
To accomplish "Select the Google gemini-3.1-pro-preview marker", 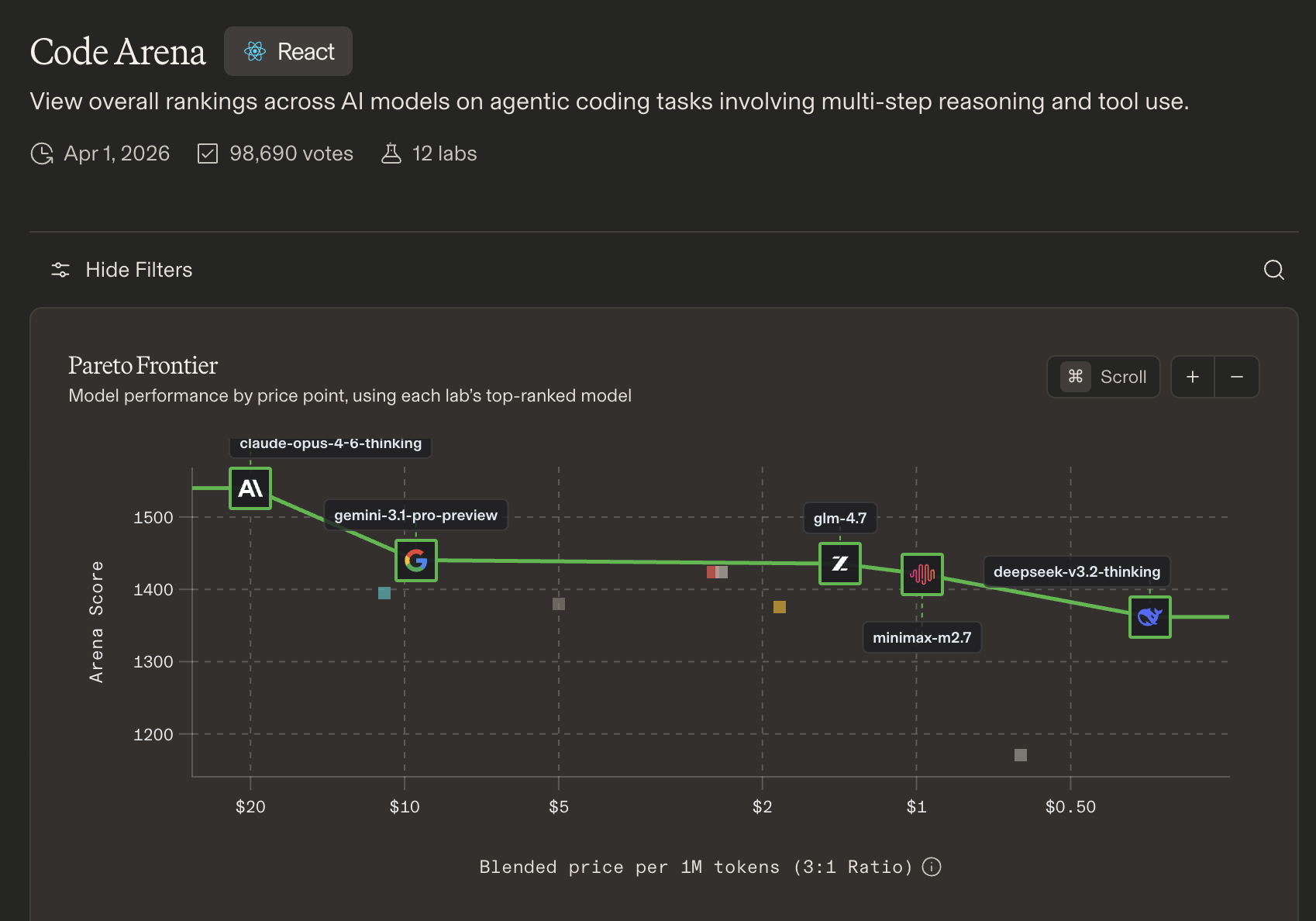I will [x=416, y=561].
